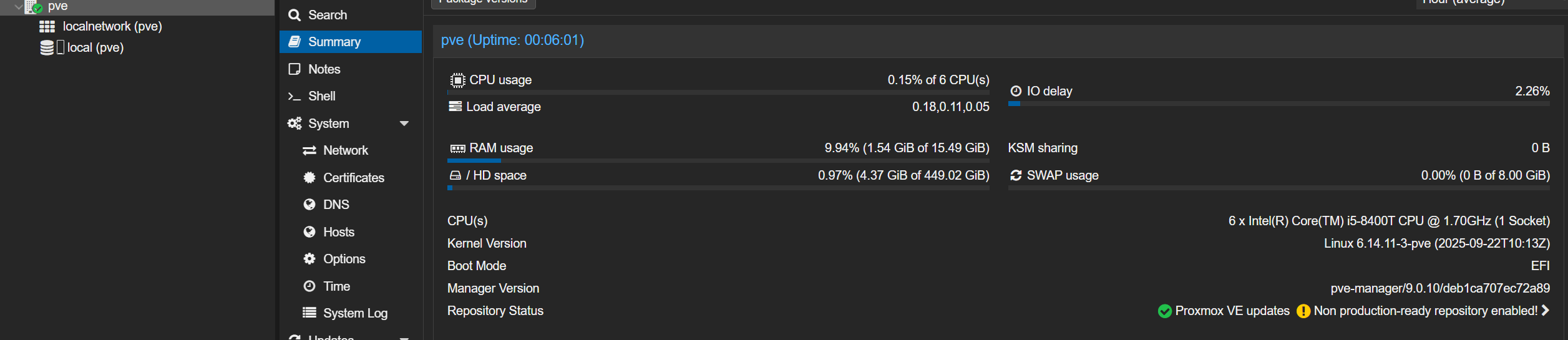Click the RAM usage progress bar
This screenshot has height=340, width=1568.
(718, 161)
